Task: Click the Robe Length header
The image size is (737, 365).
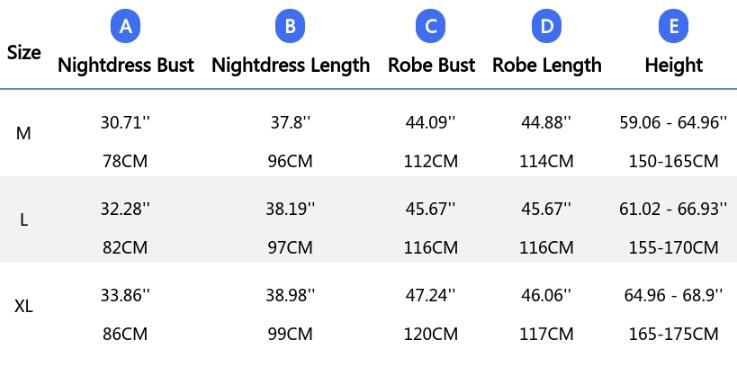Action: pos(547,65)
